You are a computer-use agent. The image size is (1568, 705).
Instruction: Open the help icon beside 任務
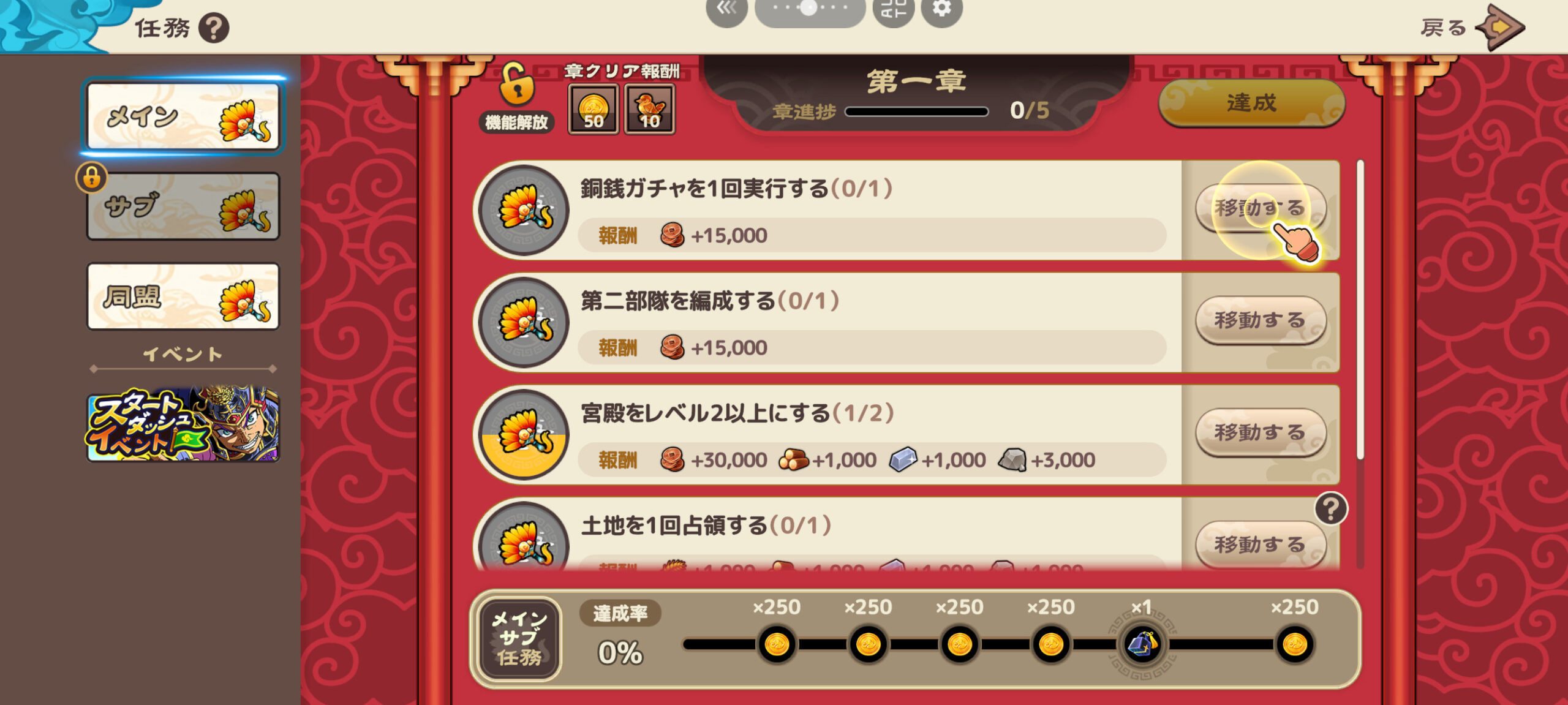[214, 28]
